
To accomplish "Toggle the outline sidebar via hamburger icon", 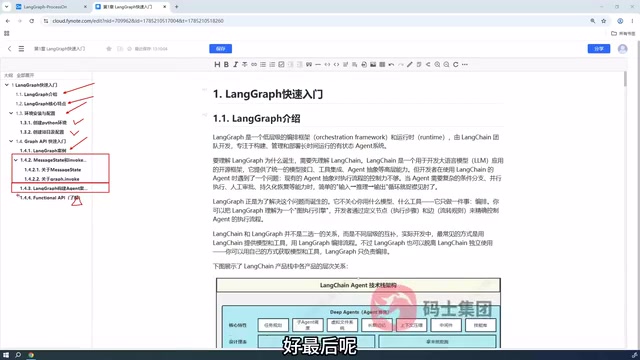I will [21, 49].
